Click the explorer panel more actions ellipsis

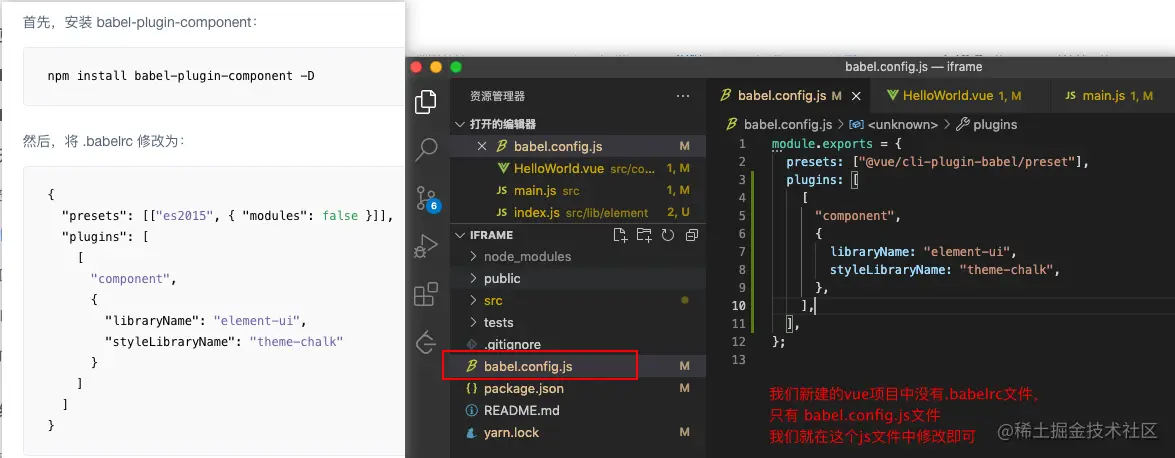coord(683,96)
